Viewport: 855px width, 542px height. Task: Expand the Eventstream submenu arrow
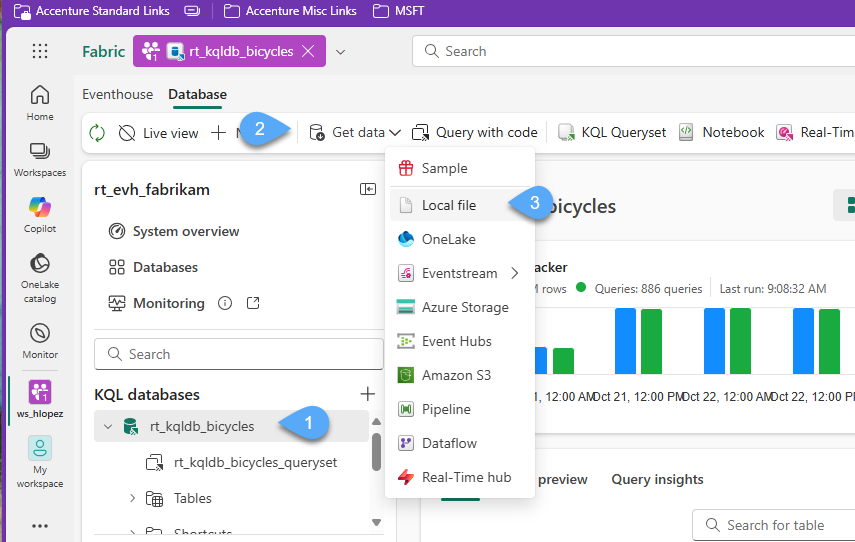tap(515, 273)
